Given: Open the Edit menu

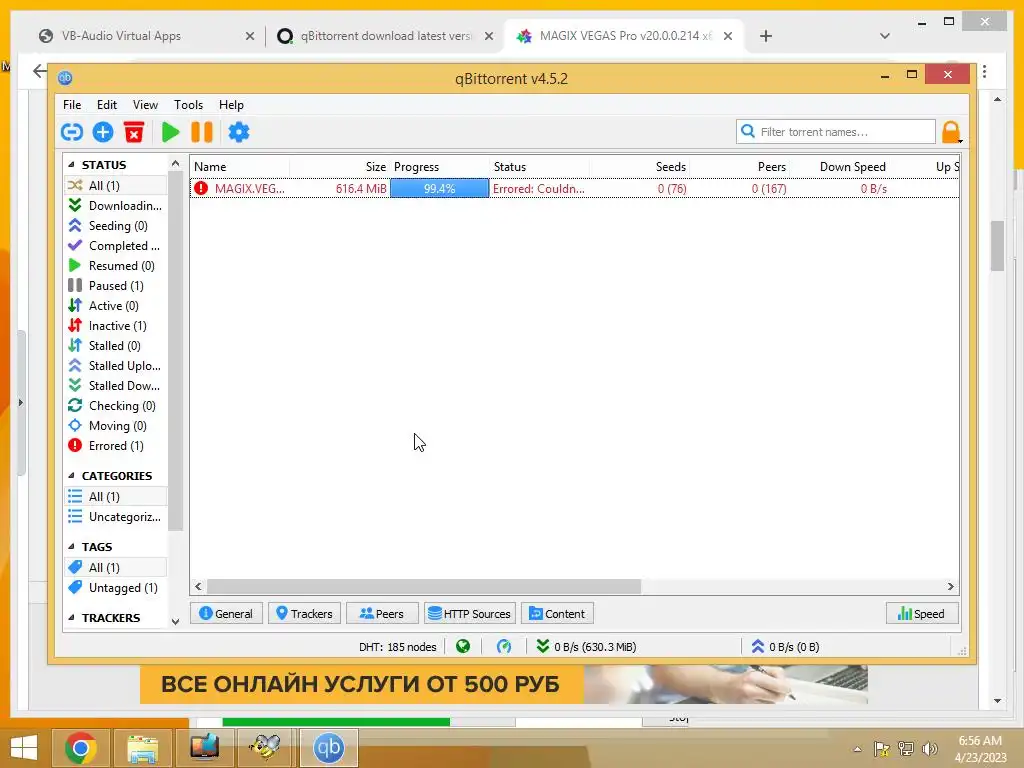Looking at the screenshot, I should 107,104.
